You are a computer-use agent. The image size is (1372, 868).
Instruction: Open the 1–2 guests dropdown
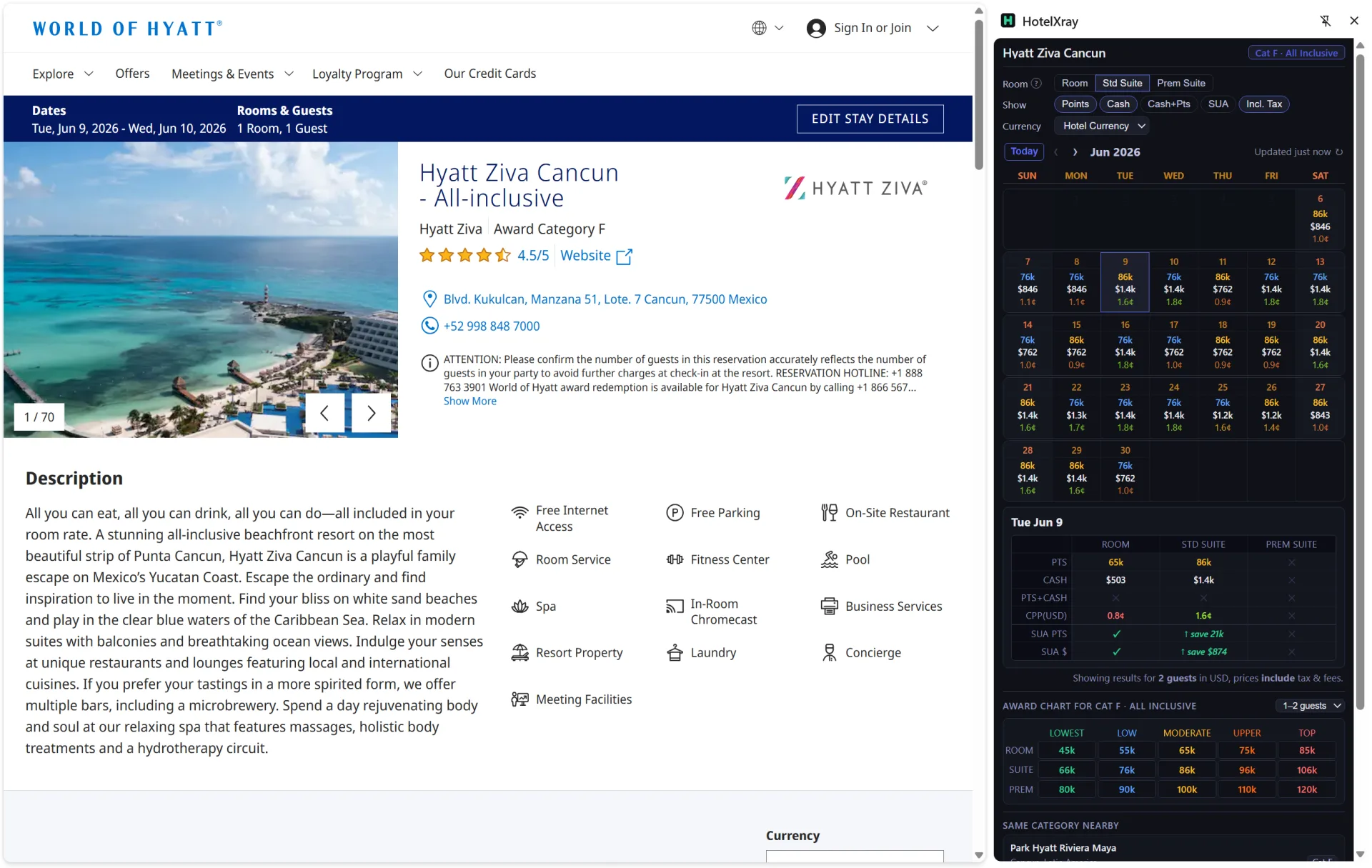(1311, 706)
